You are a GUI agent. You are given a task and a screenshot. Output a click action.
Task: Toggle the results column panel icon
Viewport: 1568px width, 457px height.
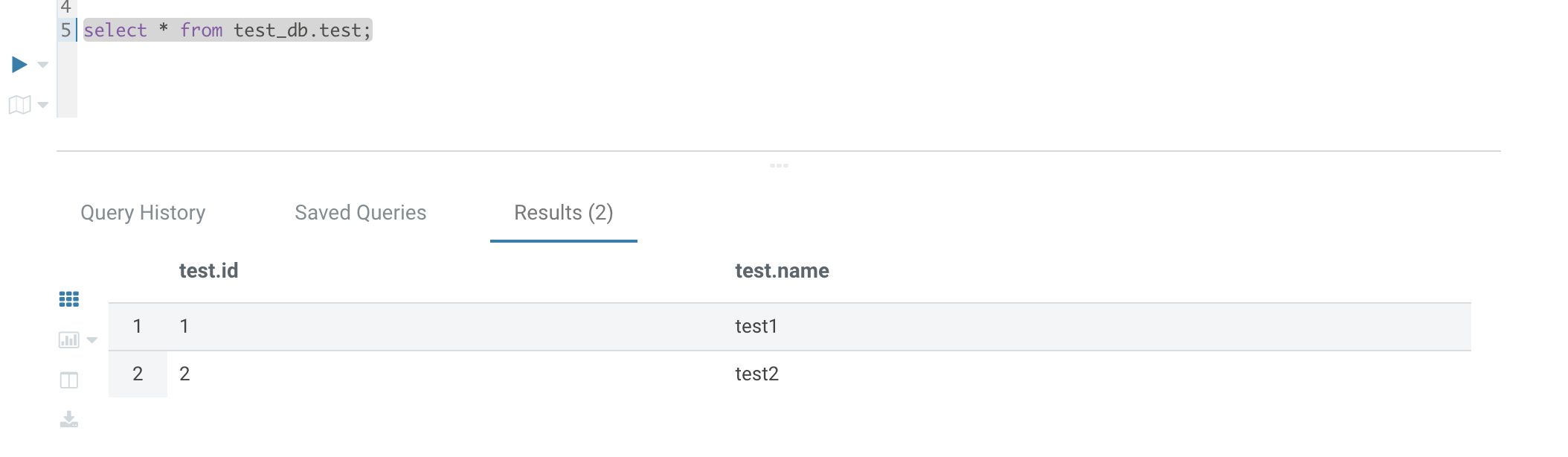(x=69, y=380)
